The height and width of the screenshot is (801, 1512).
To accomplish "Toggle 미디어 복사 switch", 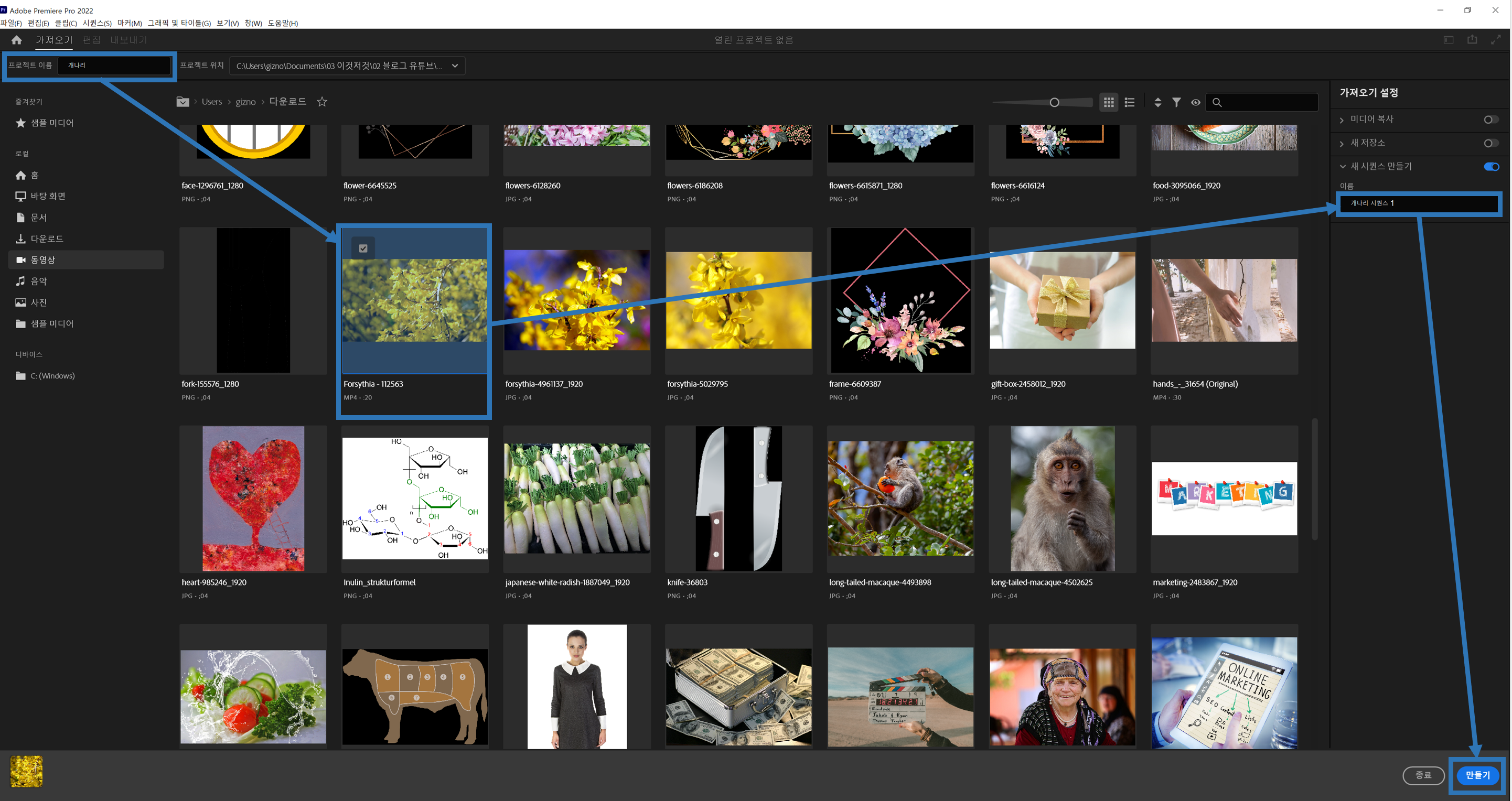I will (x=1491, y=120).
